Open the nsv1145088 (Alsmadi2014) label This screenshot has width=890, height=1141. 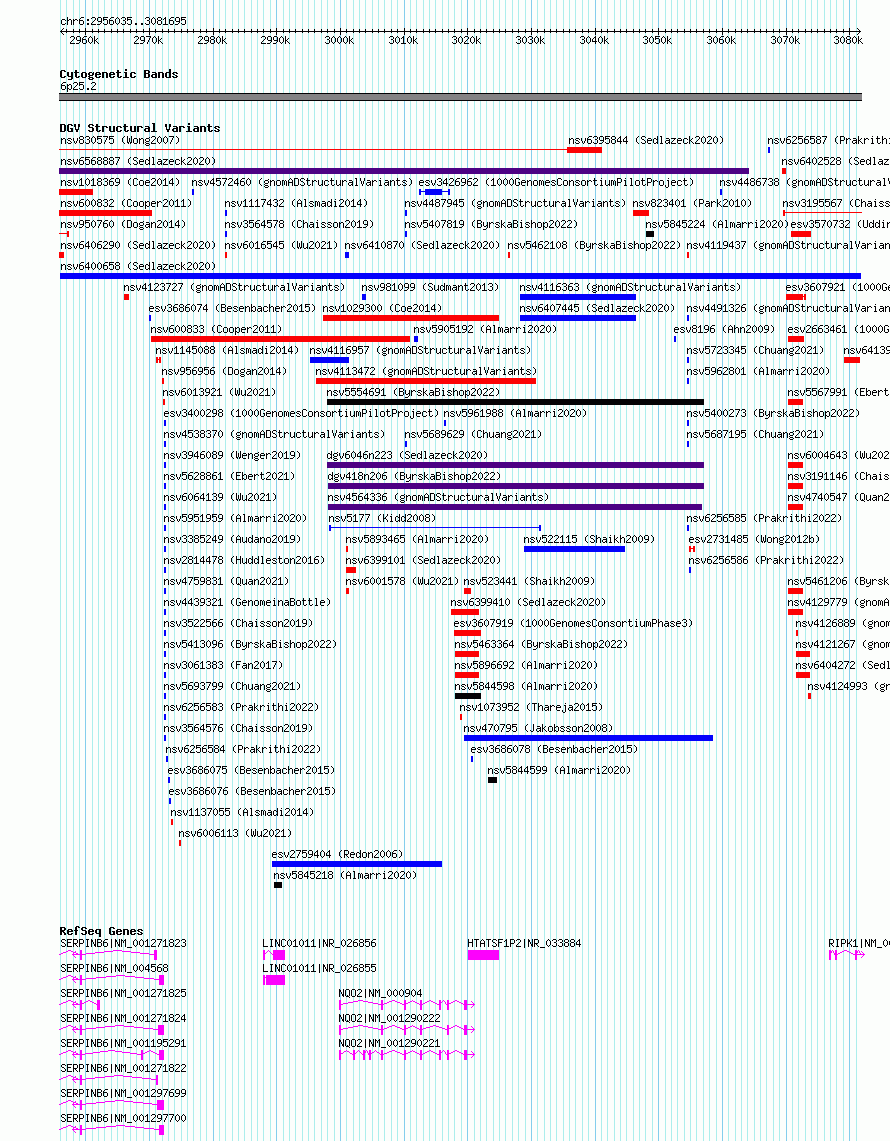pos(227,350)
